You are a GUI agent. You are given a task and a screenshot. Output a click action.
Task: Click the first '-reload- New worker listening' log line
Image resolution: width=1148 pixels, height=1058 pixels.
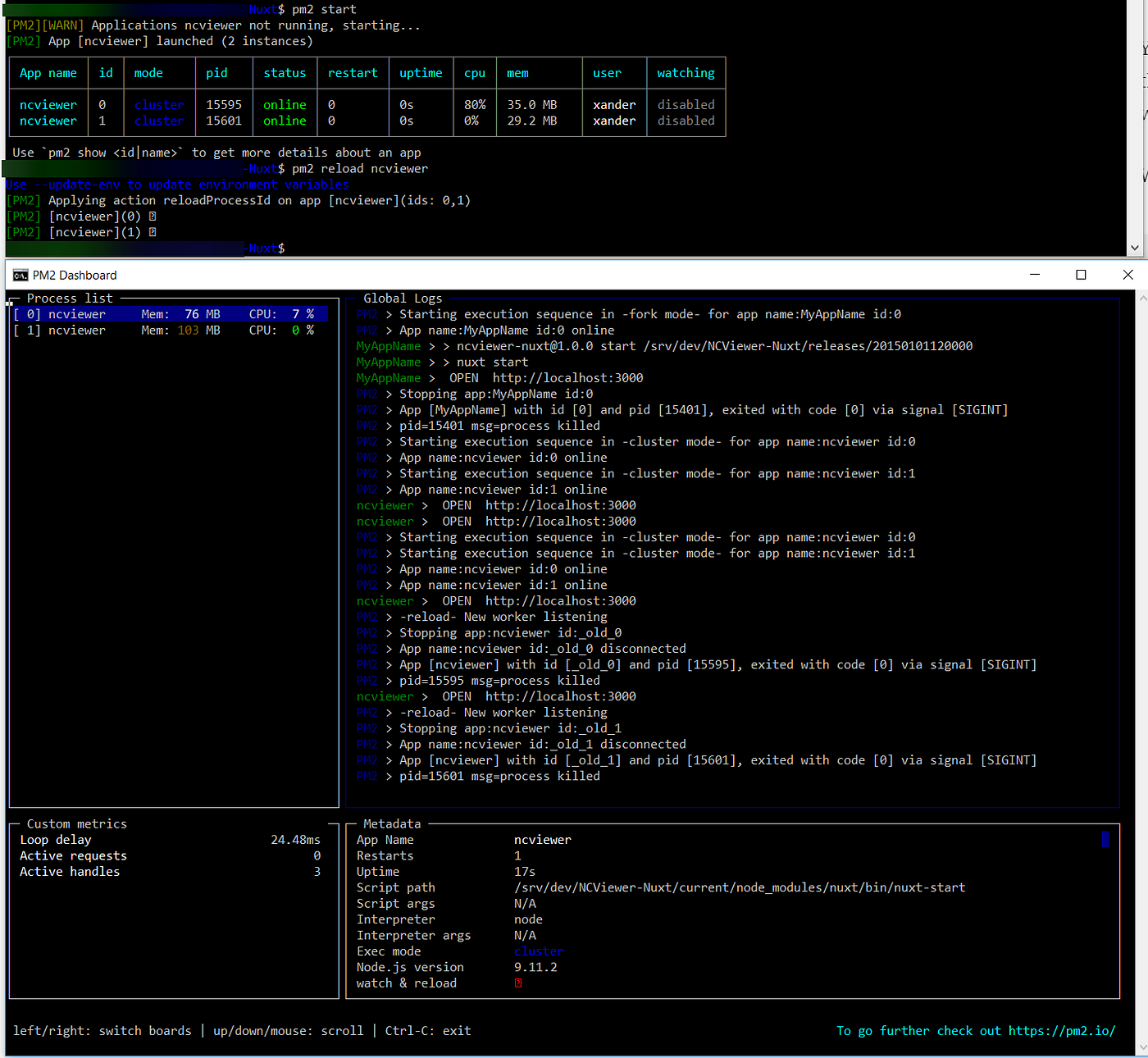click(503, 617)
